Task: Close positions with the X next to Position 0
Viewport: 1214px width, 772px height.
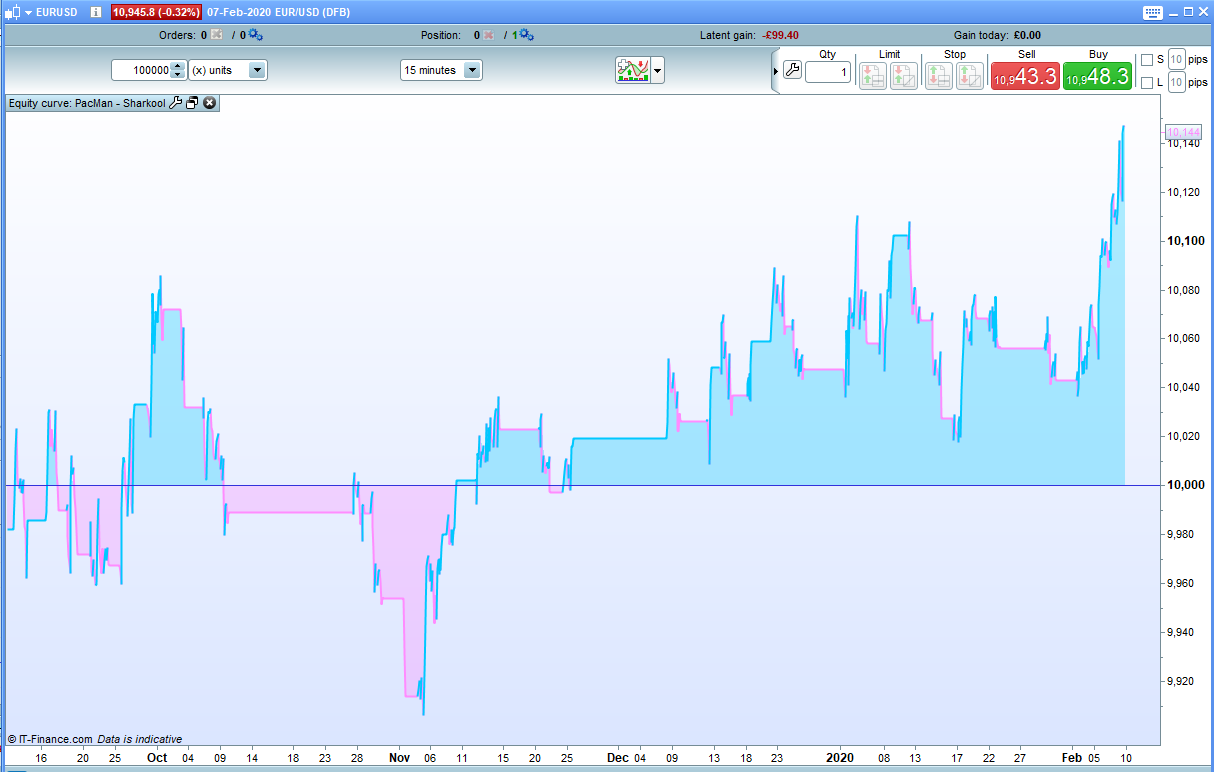Action: click(488, 35)
